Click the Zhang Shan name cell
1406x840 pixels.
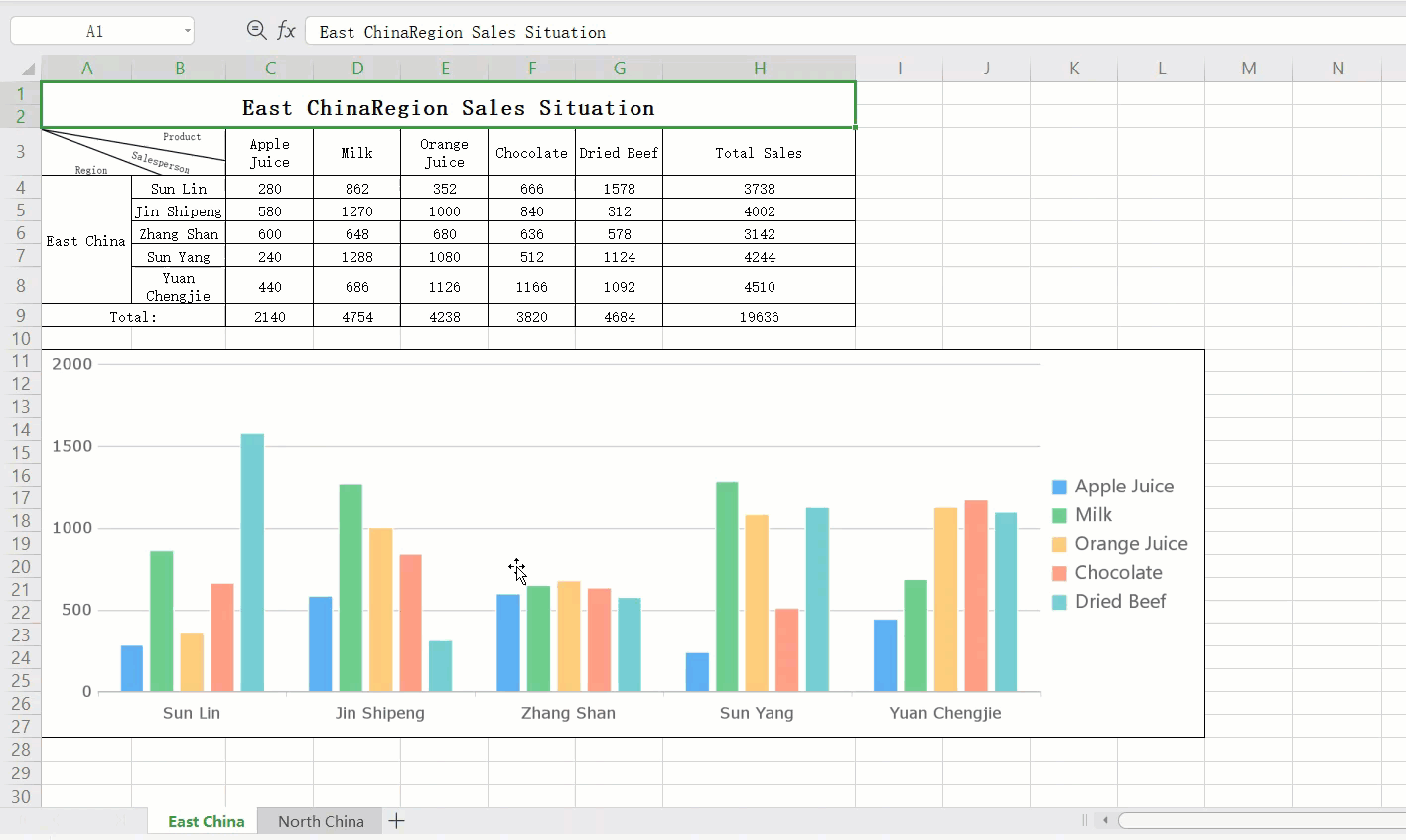click(179, 233)
